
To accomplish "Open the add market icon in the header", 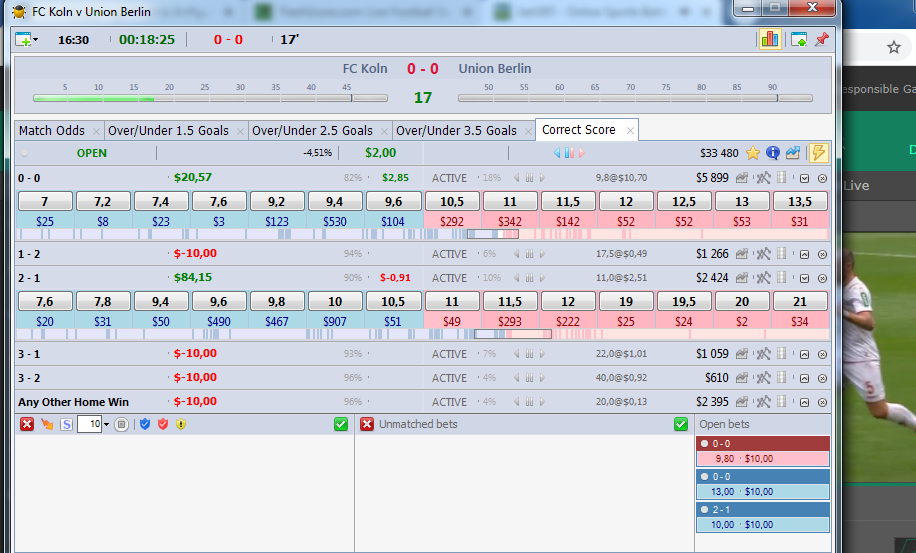I will [x=25, y=40].
